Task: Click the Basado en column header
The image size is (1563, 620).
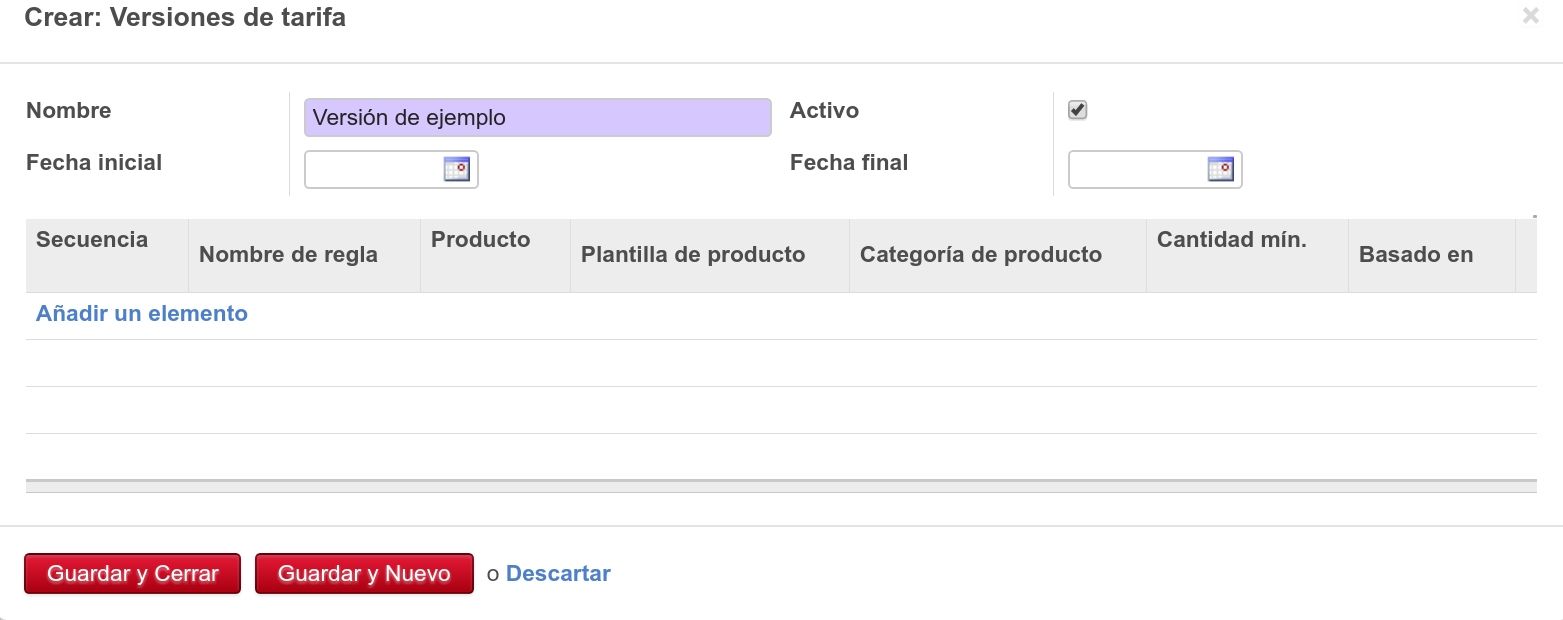Action: (1415, 255)
